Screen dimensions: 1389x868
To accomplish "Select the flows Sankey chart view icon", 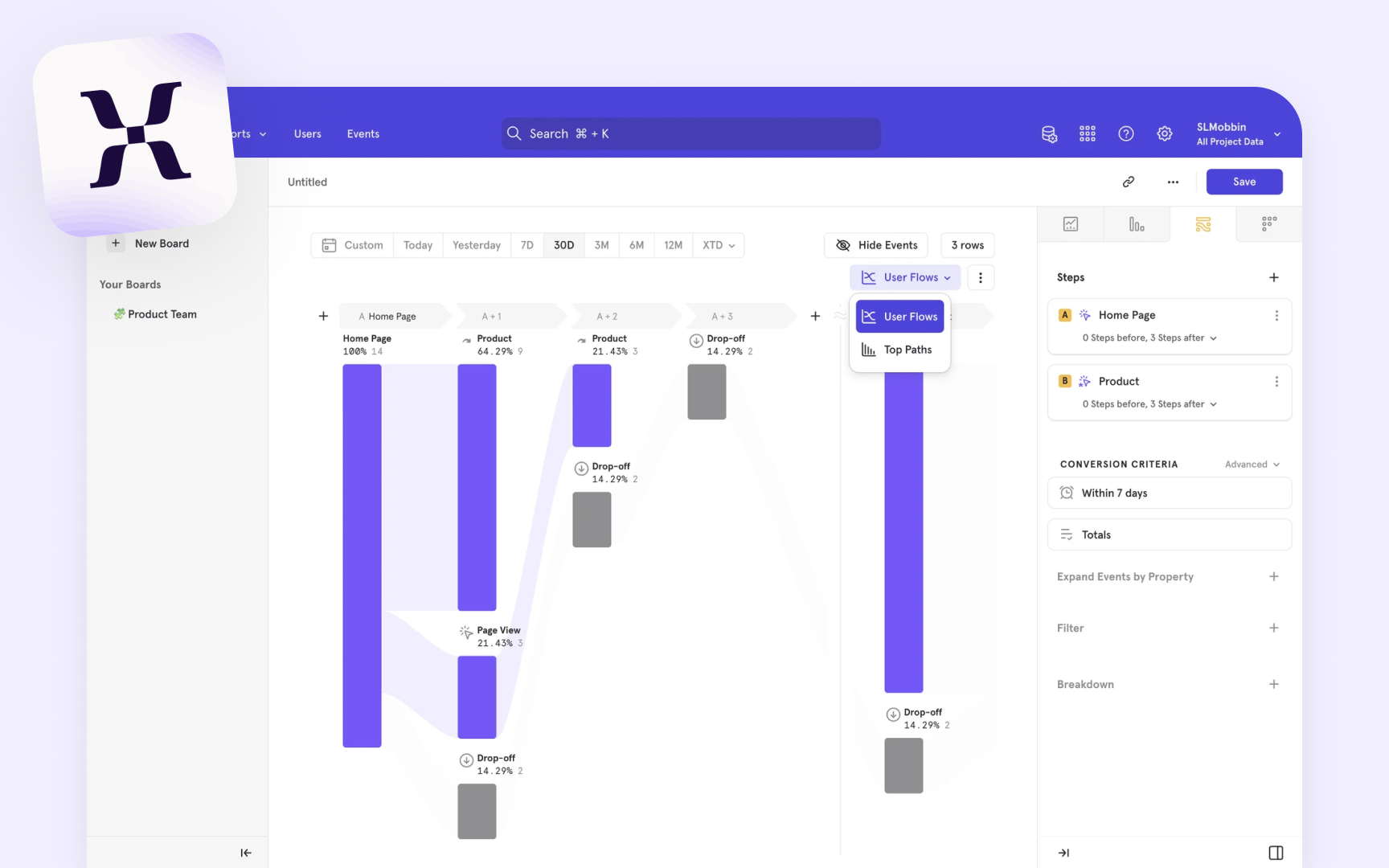I will (x=1203, y=224).
